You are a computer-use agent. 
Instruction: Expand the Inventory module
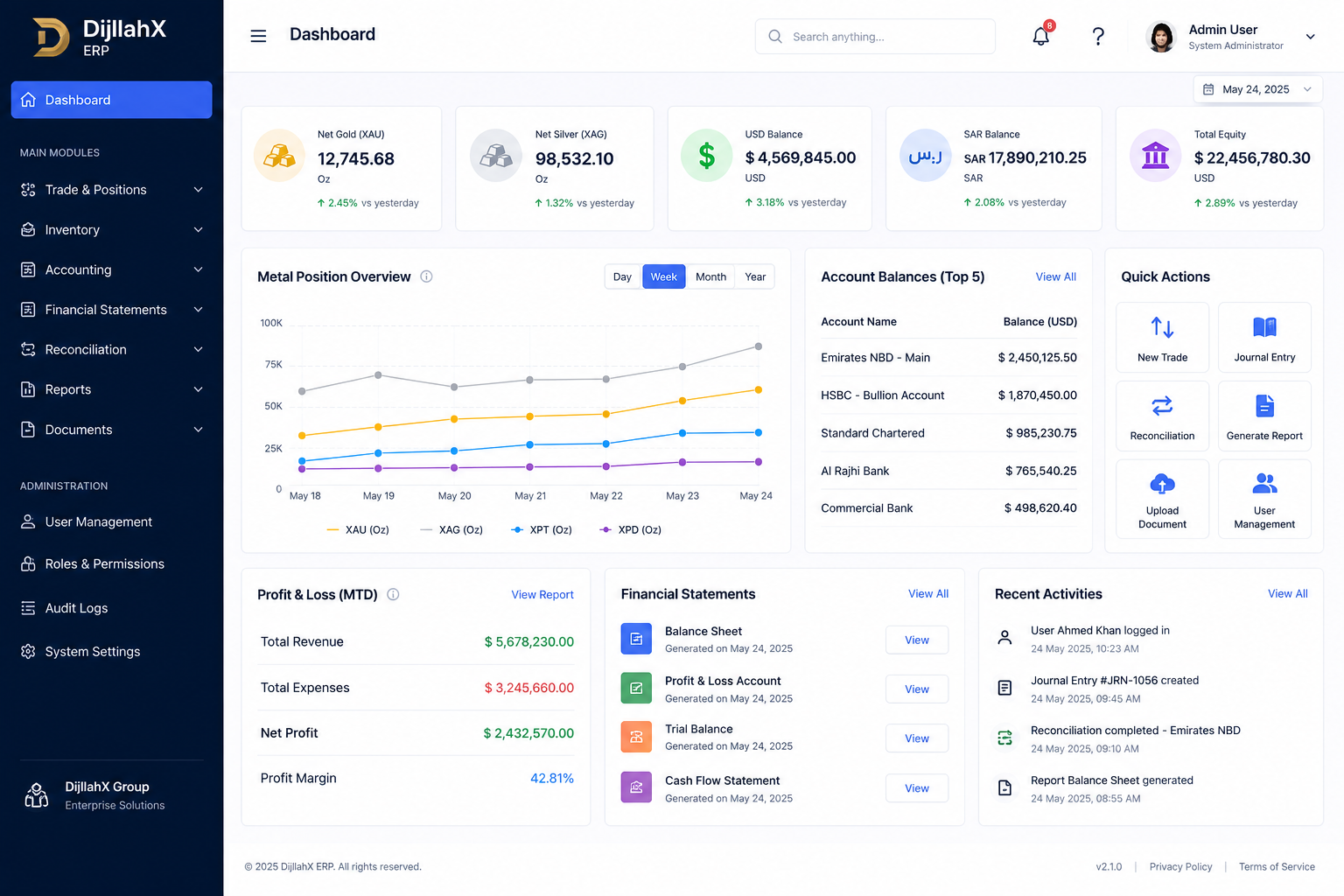(x=112, y=230)
